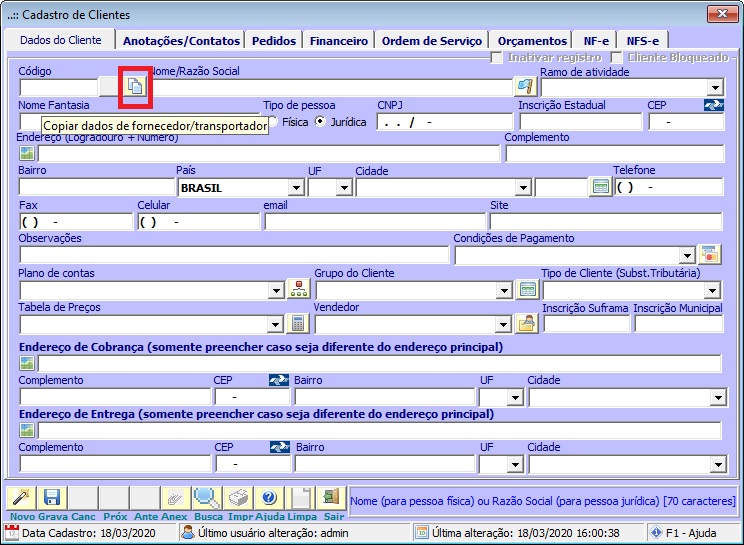The height and width of the screenshot is (545, 744).
Task: Open the Pedidos tab
Action: pyautogui.click(x=274, y=41)
